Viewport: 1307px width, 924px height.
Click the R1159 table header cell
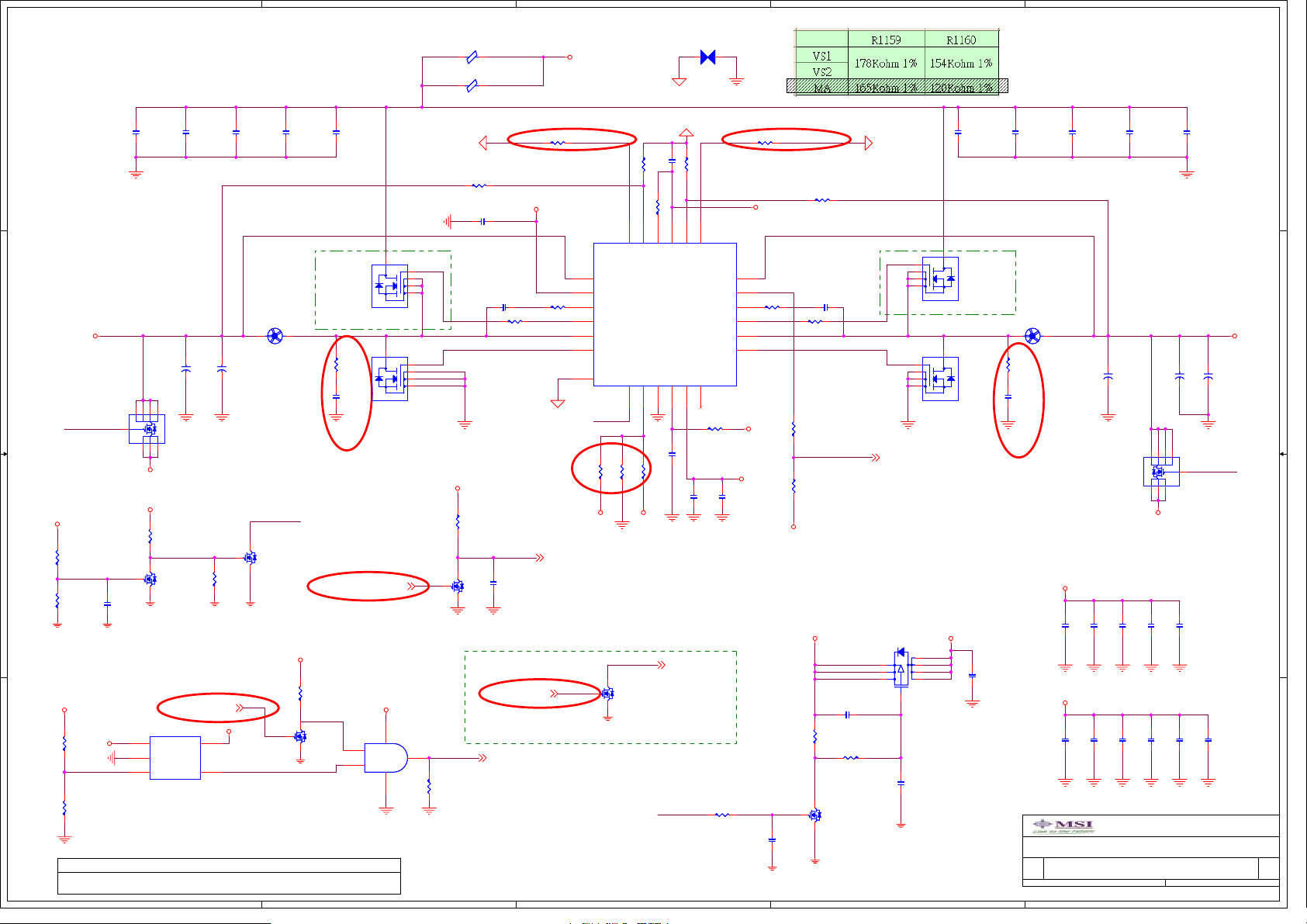[886, 40]
